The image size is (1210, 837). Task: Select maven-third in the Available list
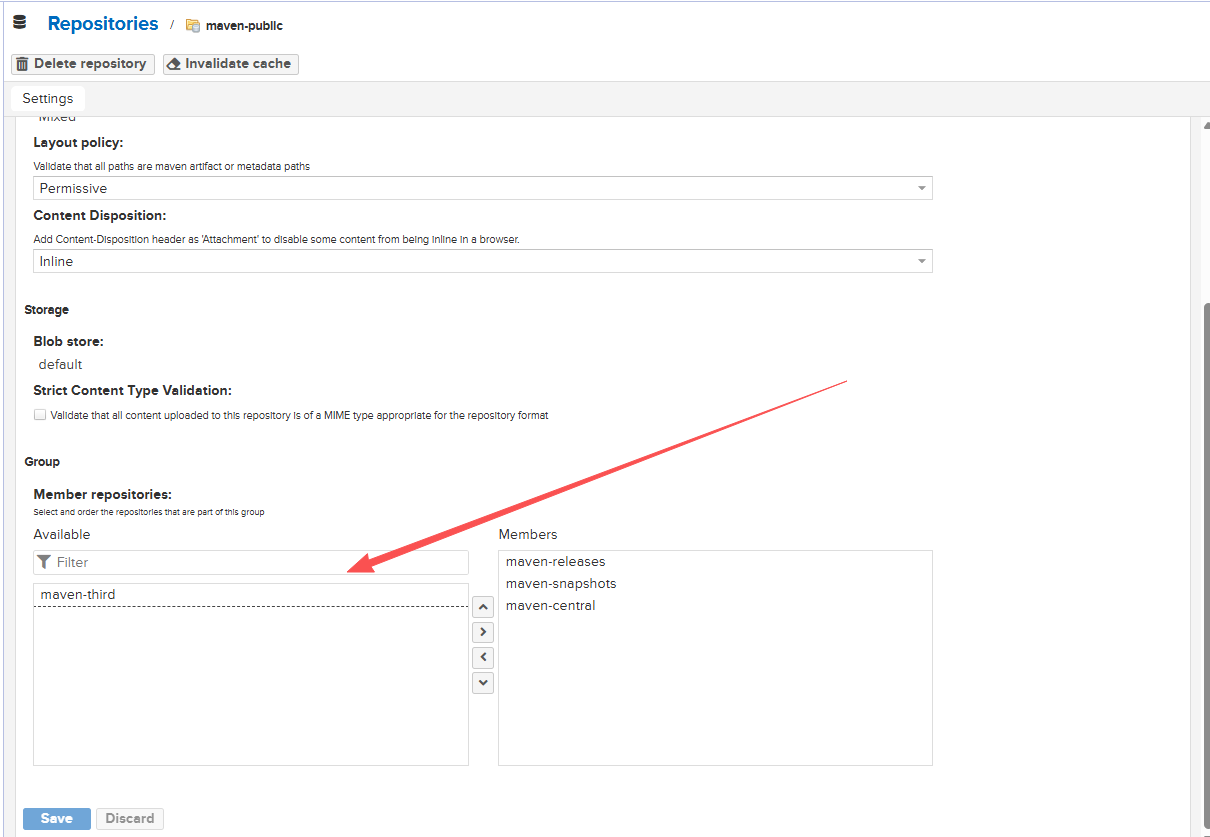[x=251, y=595]
